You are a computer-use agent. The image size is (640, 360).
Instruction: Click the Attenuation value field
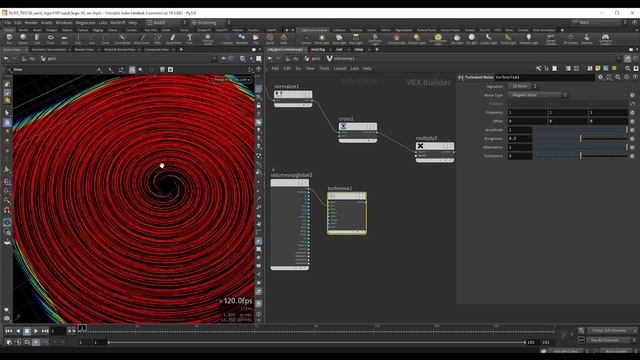tap(520, 147)
